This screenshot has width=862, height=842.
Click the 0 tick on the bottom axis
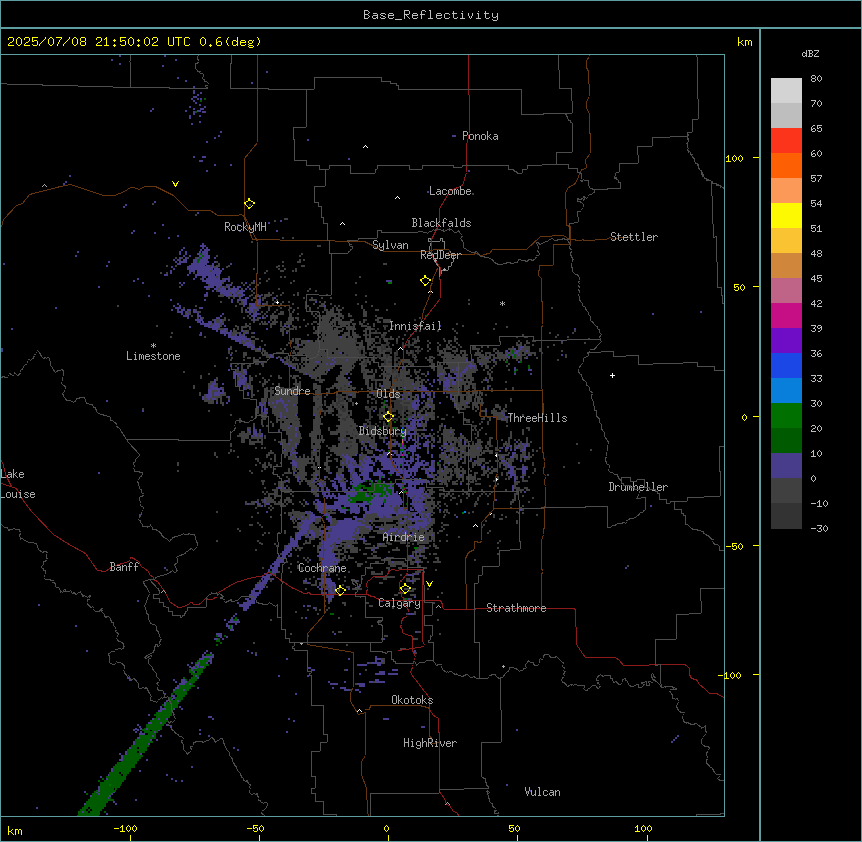coord(386,828)
